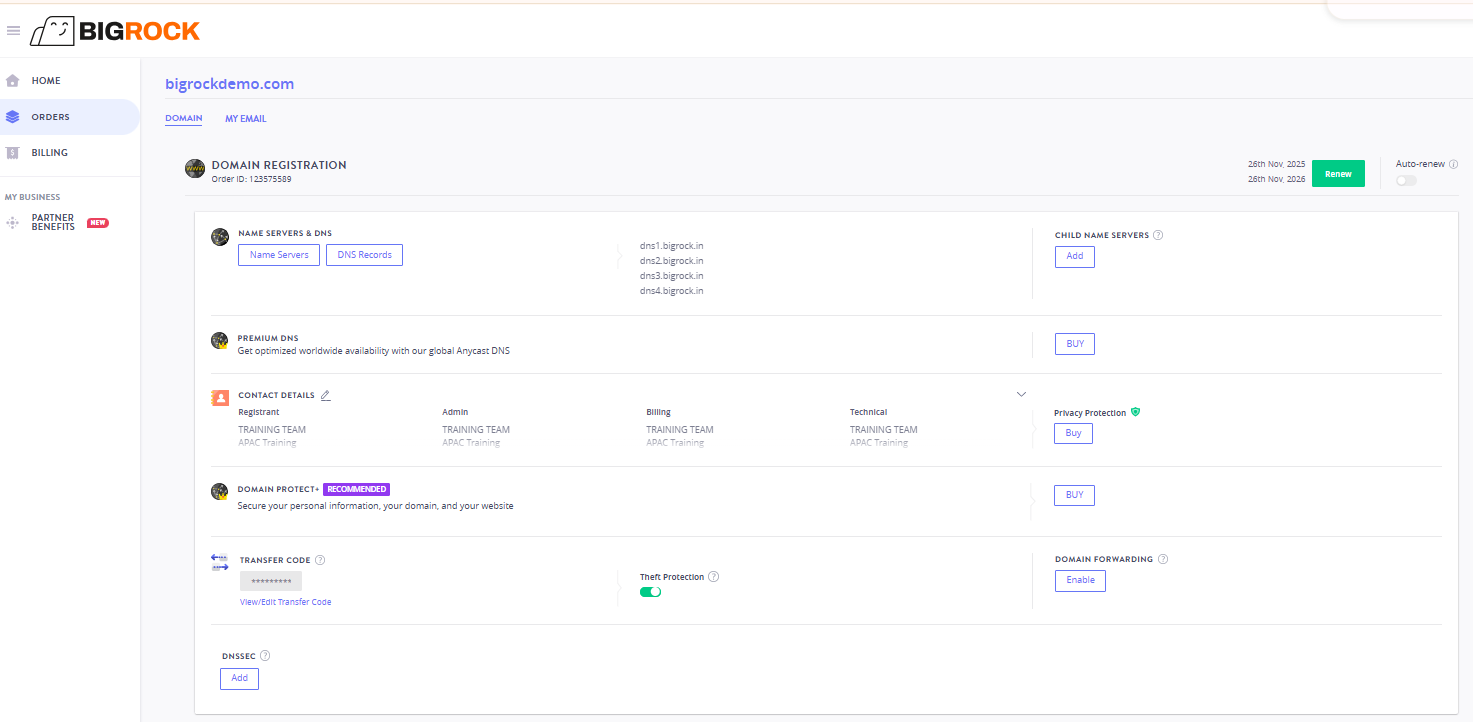Show help for Transfer Code
Viewport: 1473px width, 722px height.
coord(320,561)
